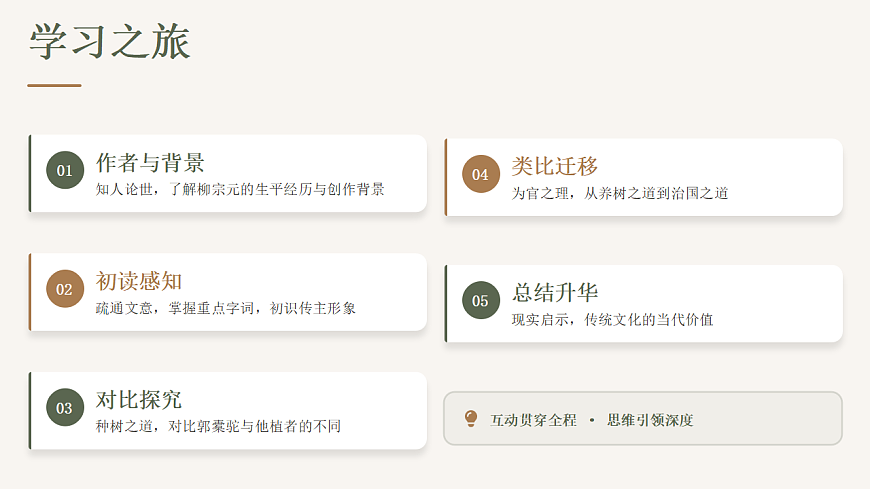Image resolution: width=870 pixels, height=489 pixels.
Task: Click the 01 numbered circle badge
Action: [65, 171]
